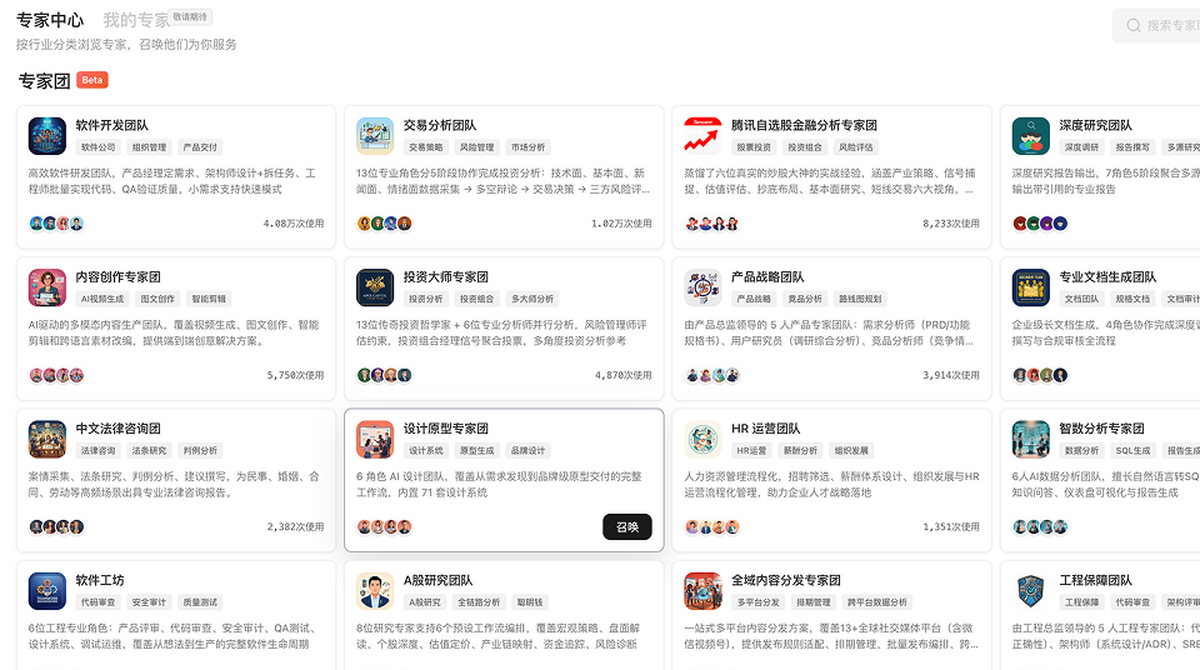Click member avatars of 设计原型专家团 card

click(x=384, y=527)
